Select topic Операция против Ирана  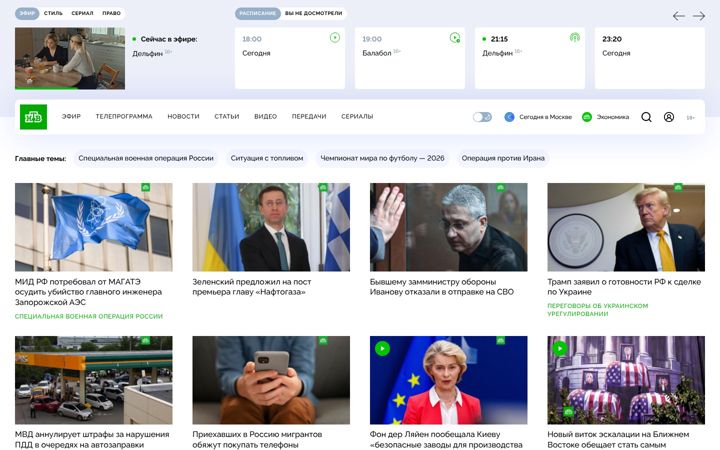pyautogui.click(x=503, y=158)
